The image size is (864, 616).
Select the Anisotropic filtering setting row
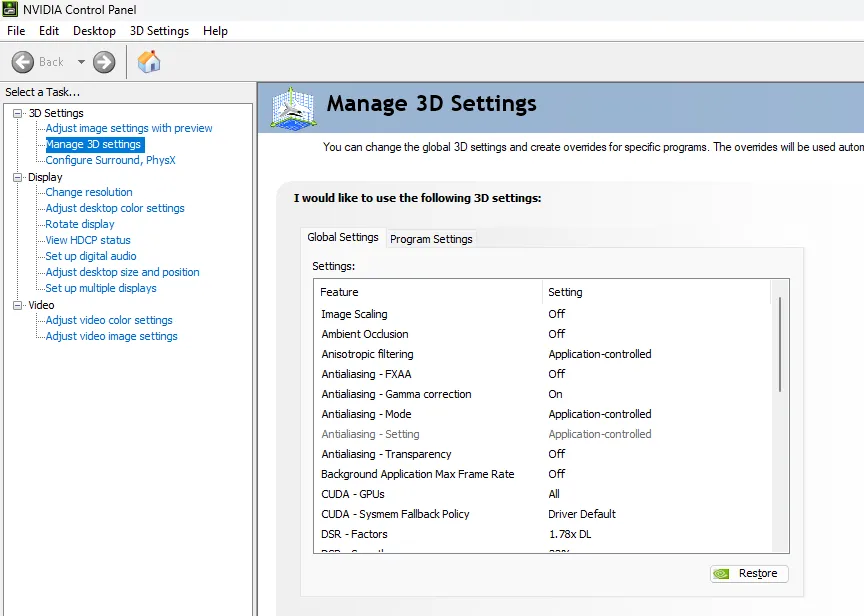pos(367,354)
